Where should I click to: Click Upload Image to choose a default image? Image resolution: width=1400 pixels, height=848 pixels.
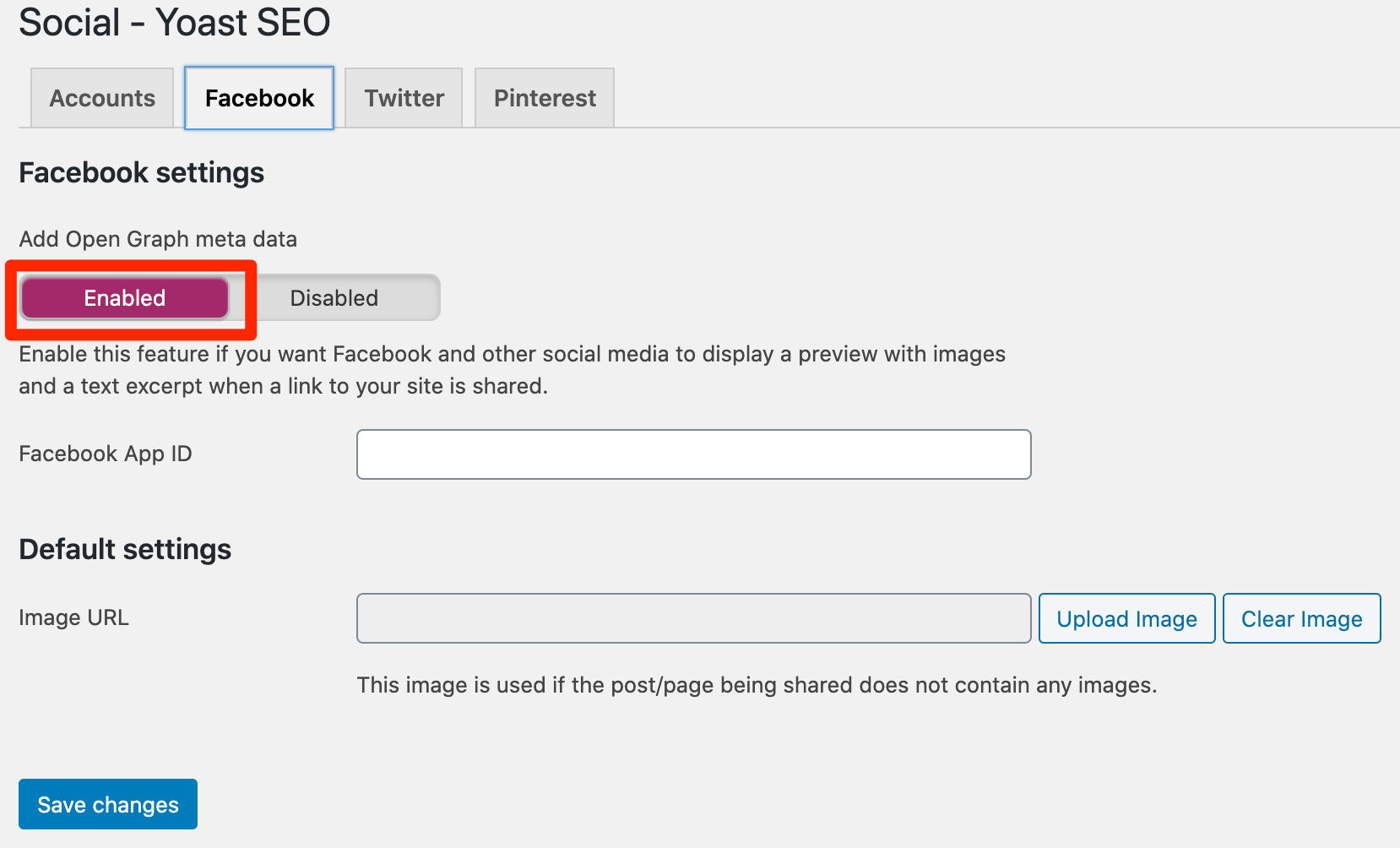coord(1126,617)
